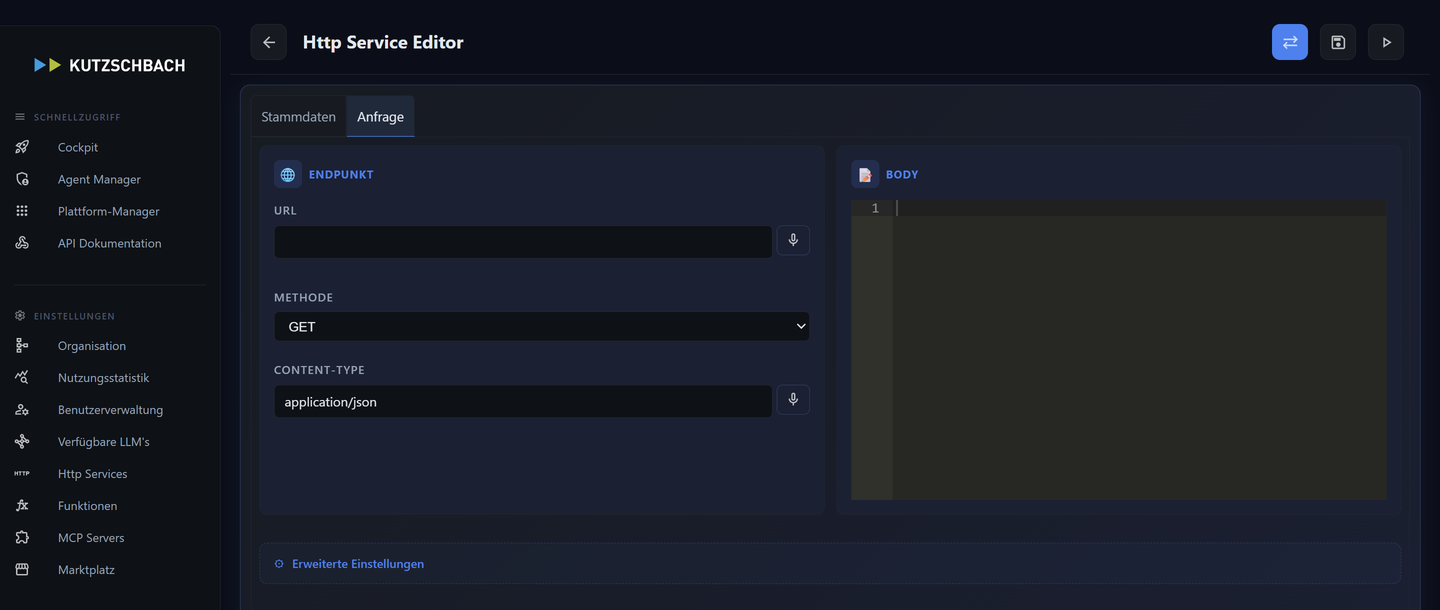Screen dimensions: 1440x610
Task: Click the rocket icon next to Cockpit
Action: pyautogui.click(x=22, y=147)
